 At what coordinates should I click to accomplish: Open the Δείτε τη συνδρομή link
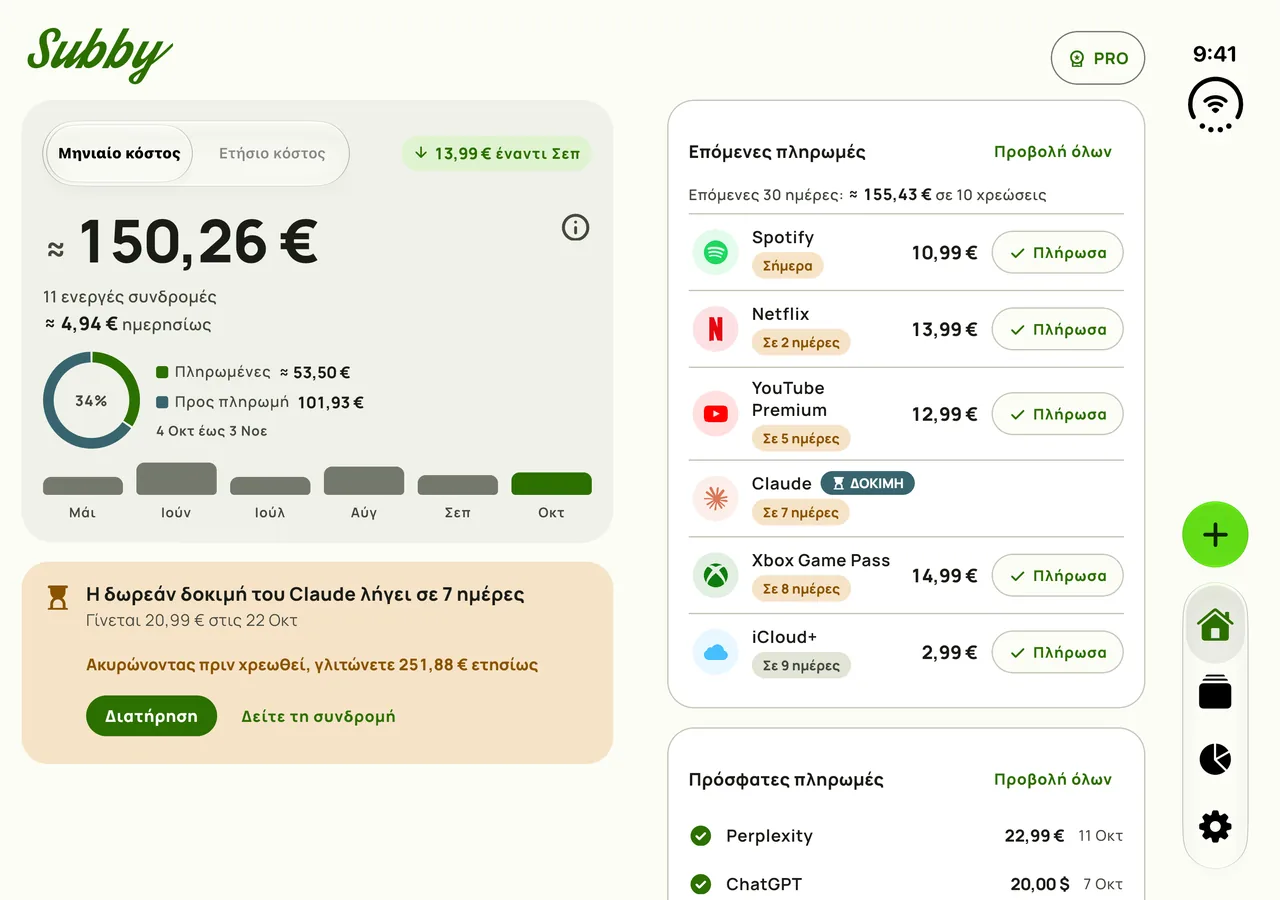coord(318,716)
